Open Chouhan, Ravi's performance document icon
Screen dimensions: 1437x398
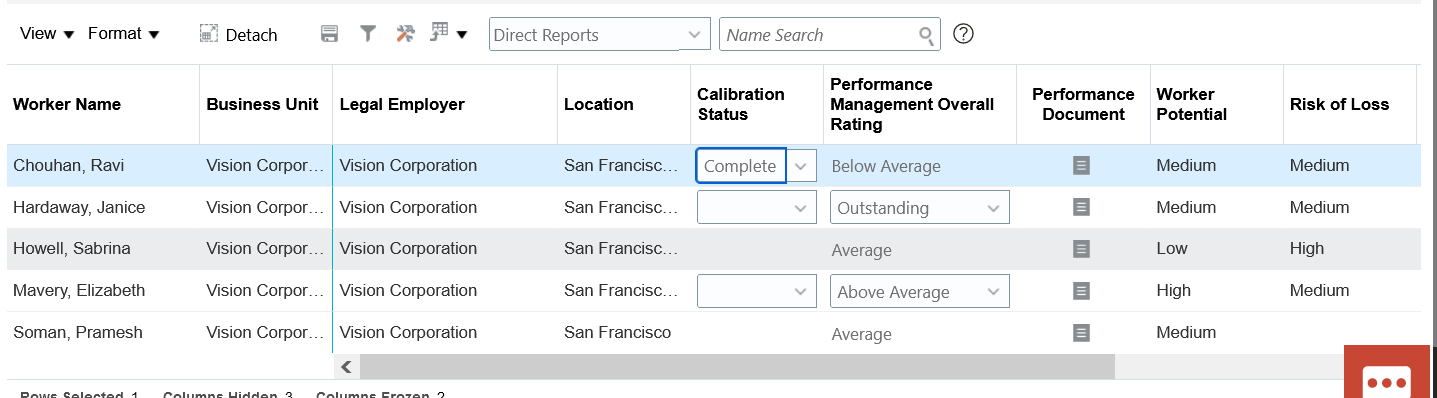tap(1081, 165)
